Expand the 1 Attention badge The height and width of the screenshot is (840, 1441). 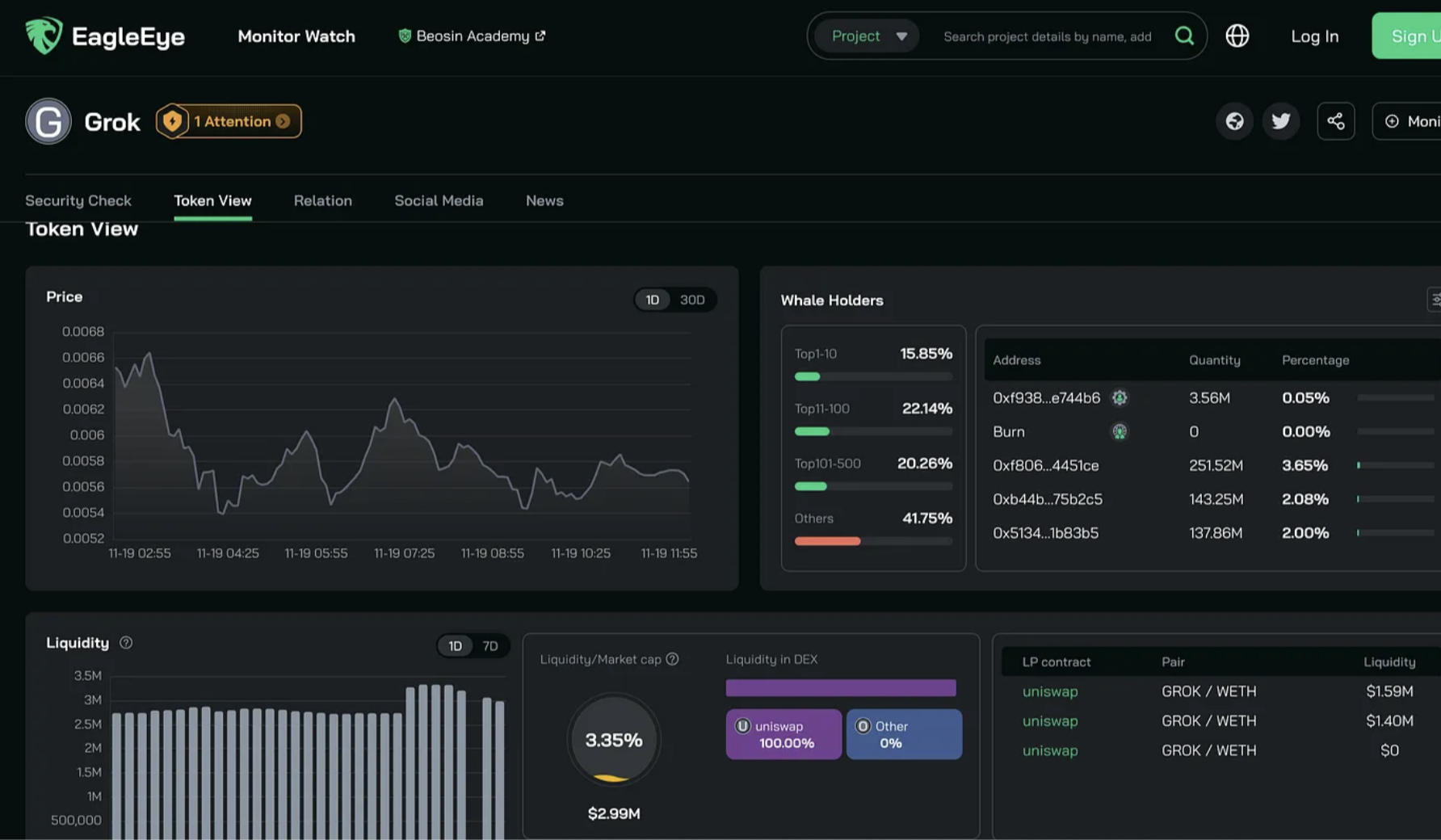pyautogui.click(x=229, y=121)
